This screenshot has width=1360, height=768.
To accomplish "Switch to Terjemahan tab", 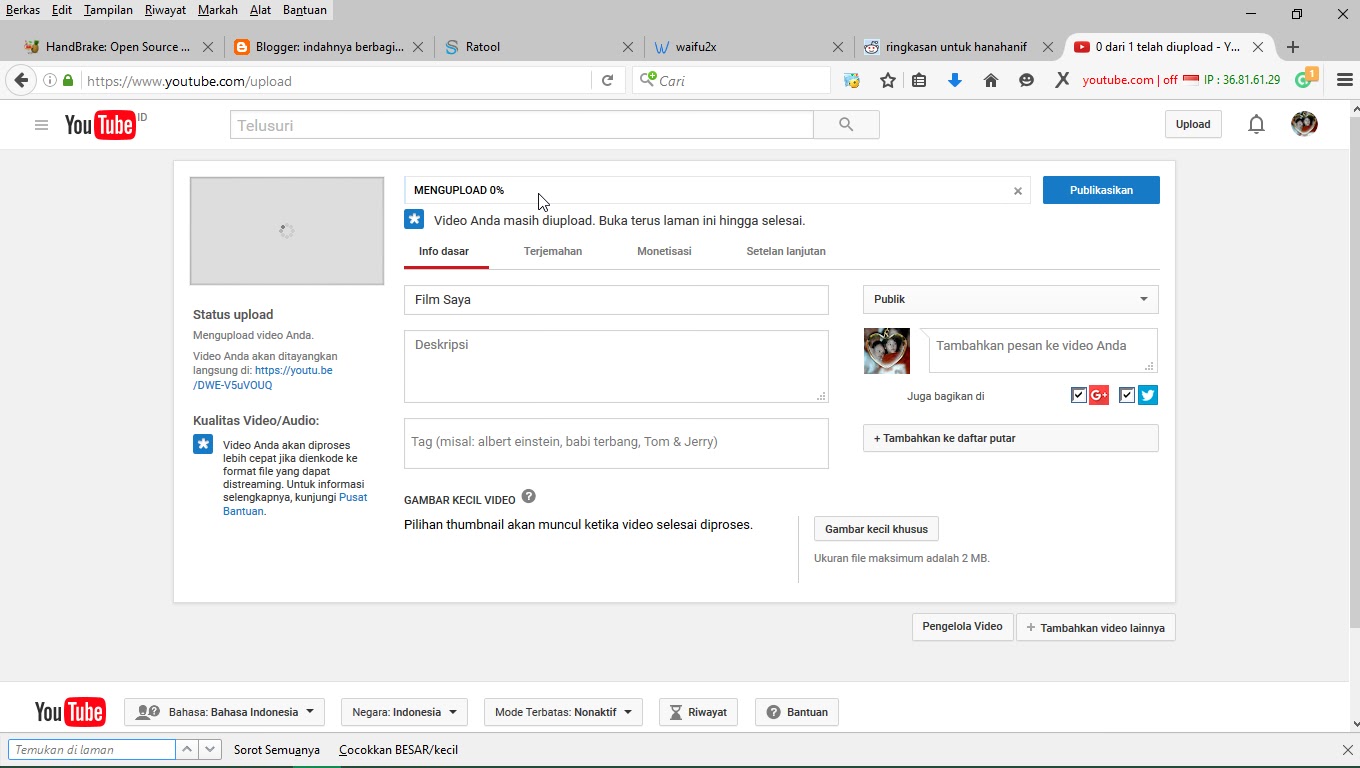I will [553, 251].
